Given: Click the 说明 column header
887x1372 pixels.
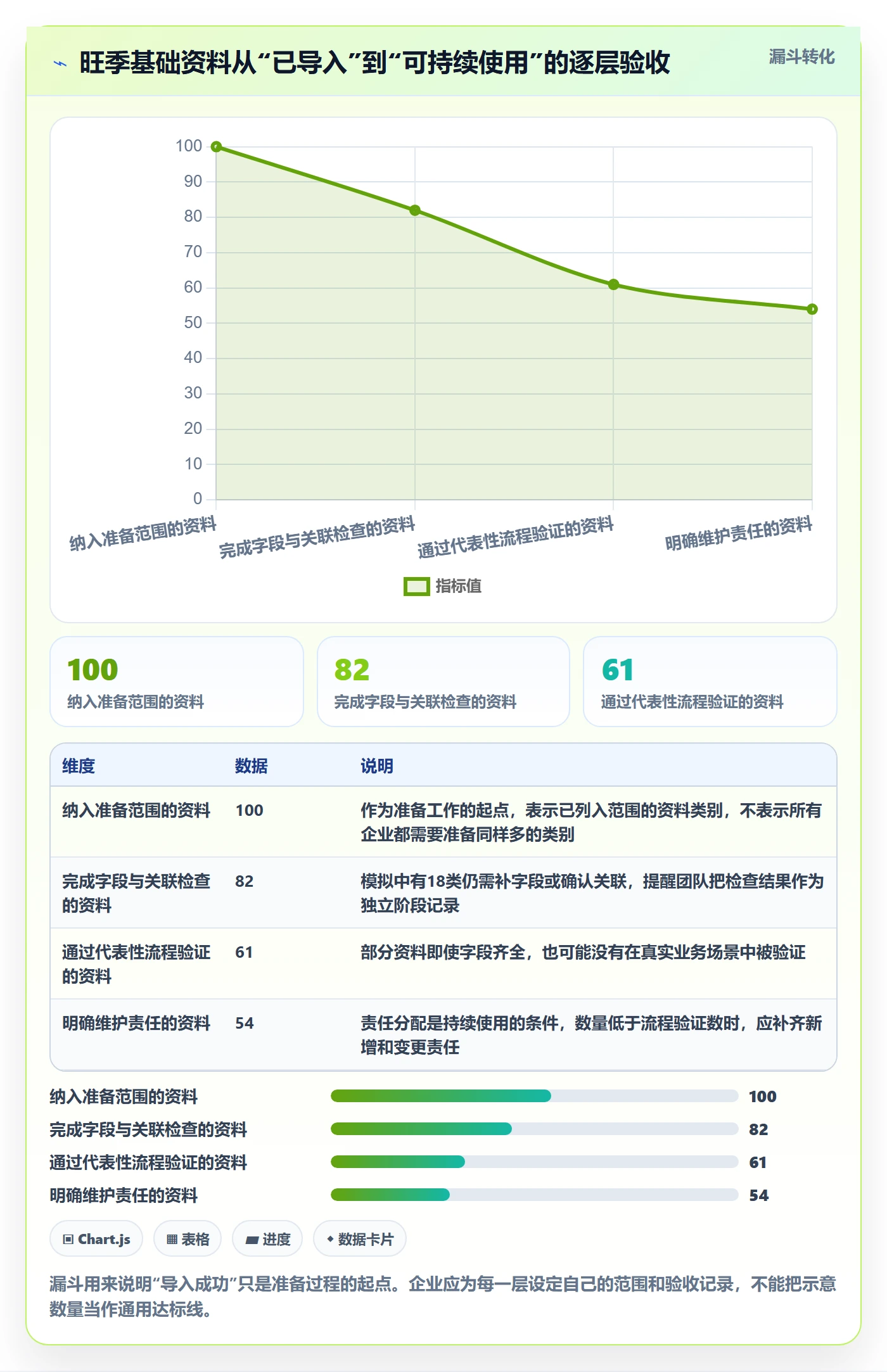Looking at the screenshot, I should (377, 766).
